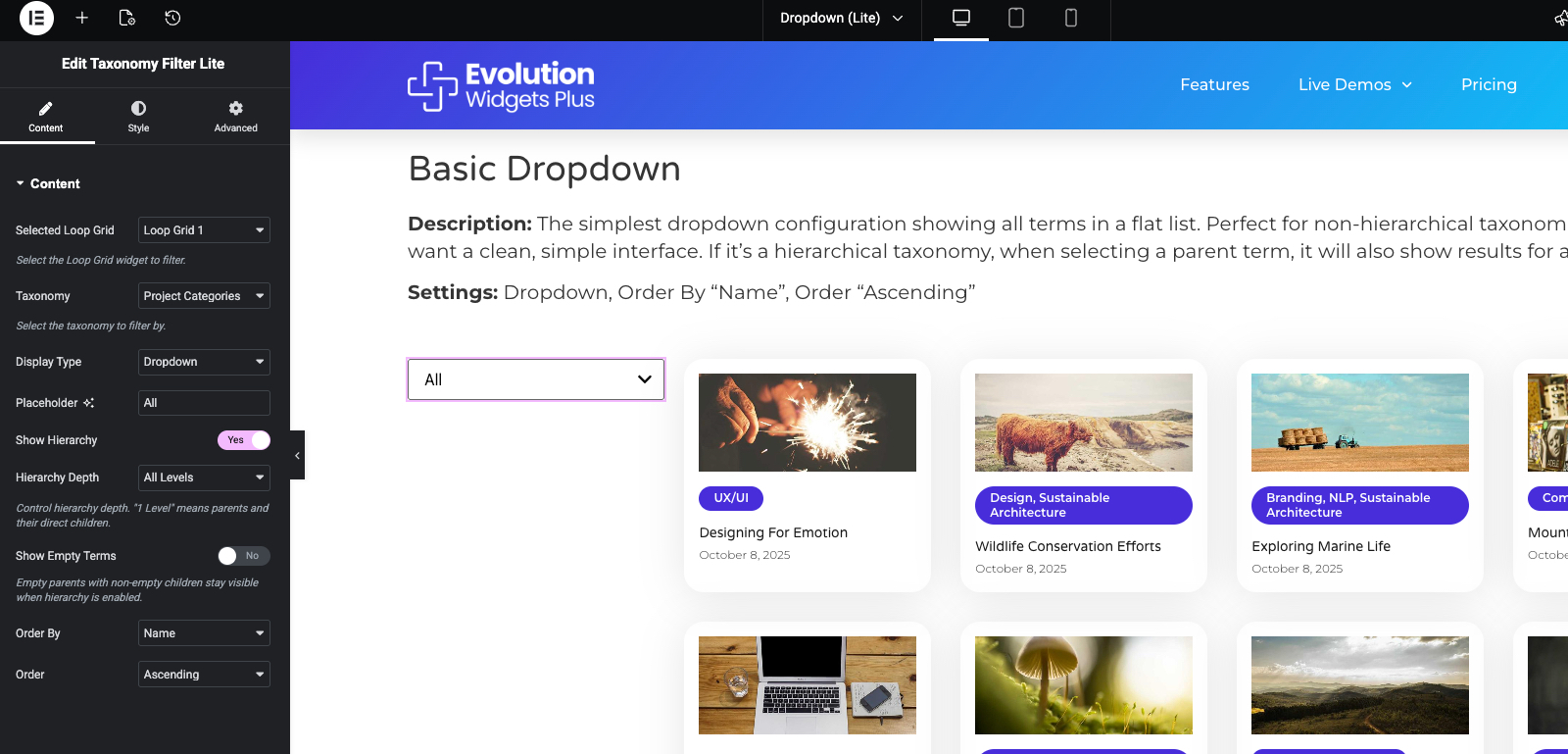Click the Settings description line

click(691, 292)
